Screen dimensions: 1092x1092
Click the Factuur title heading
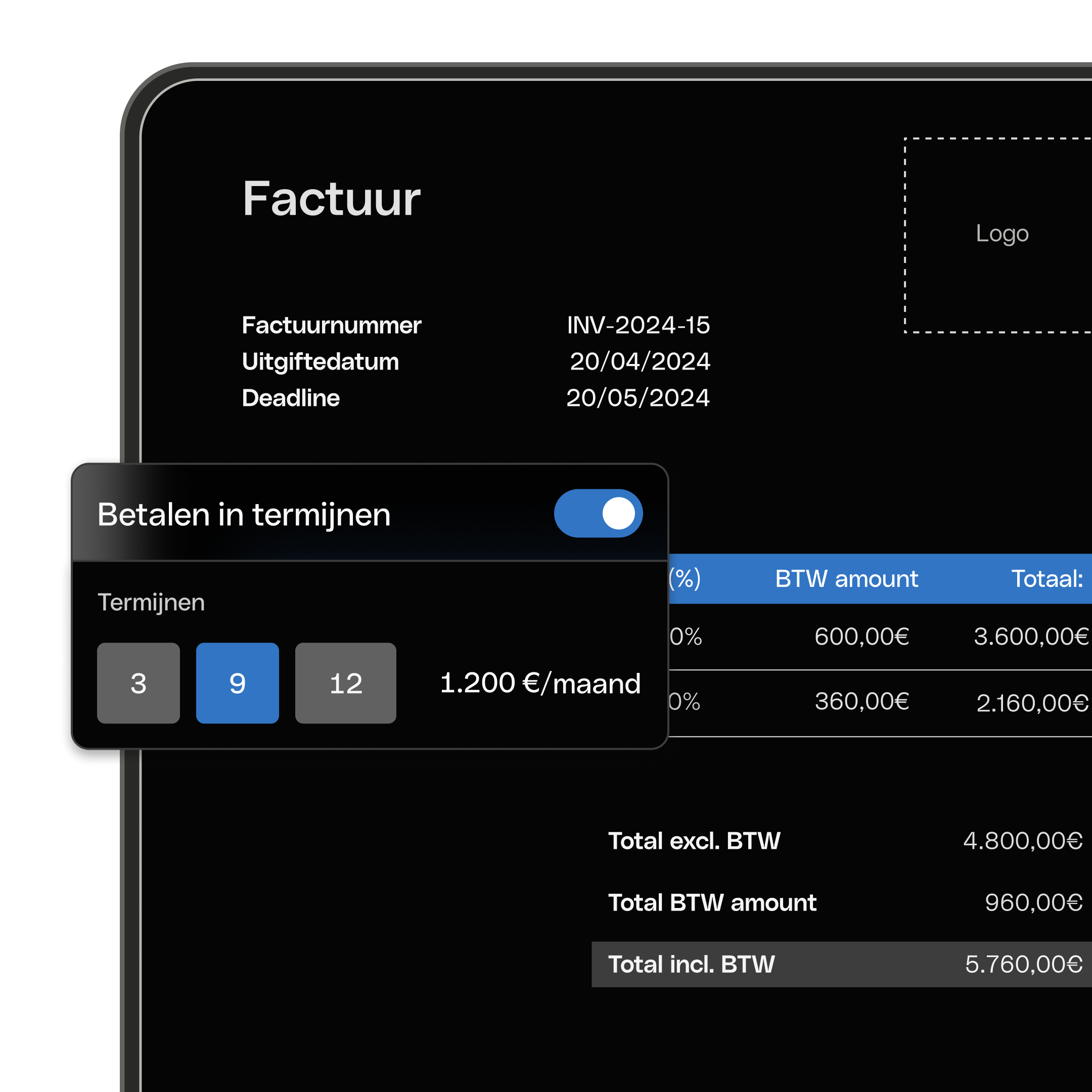point(331,199)
